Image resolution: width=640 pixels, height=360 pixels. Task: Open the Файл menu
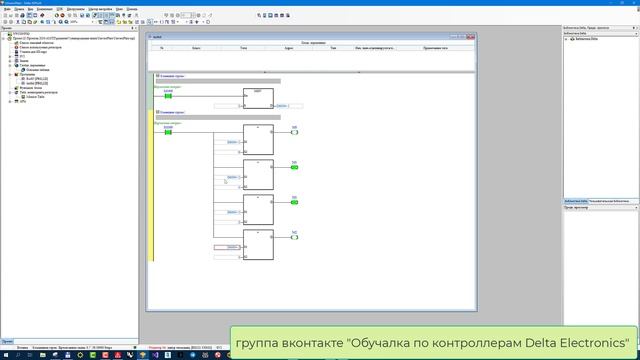tap(7, 9)
